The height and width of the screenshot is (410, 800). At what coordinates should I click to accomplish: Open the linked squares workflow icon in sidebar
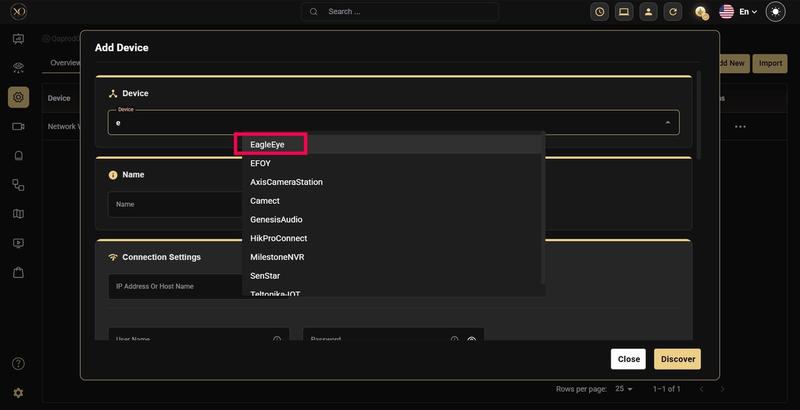pyautogui.click(x=18, y=185)
